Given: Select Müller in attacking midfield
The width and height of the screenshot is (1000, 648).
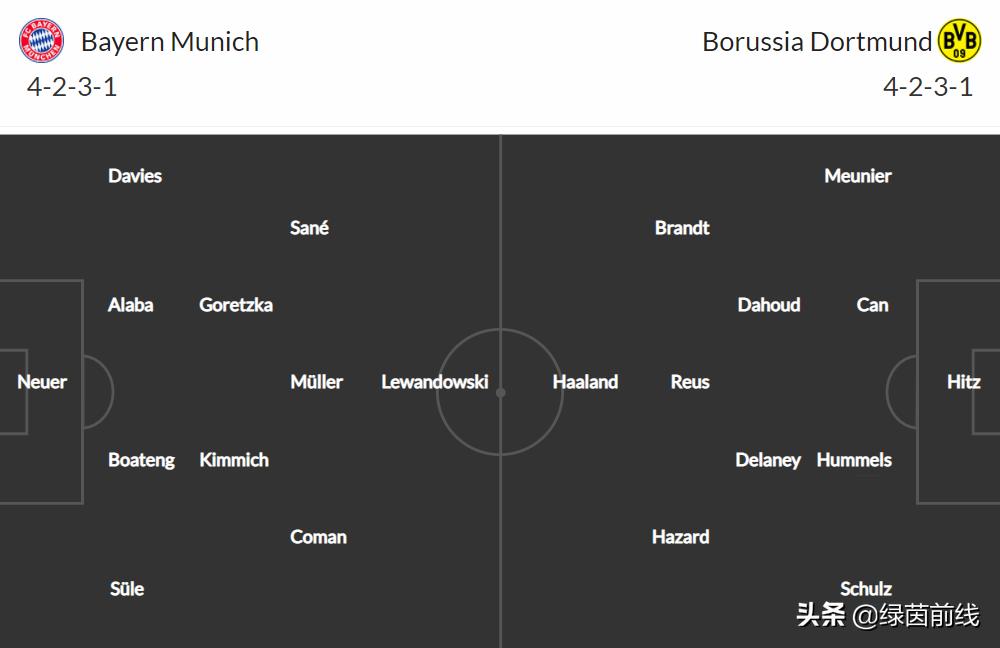Looking at the screenshot, I should (x=316, y=382).
